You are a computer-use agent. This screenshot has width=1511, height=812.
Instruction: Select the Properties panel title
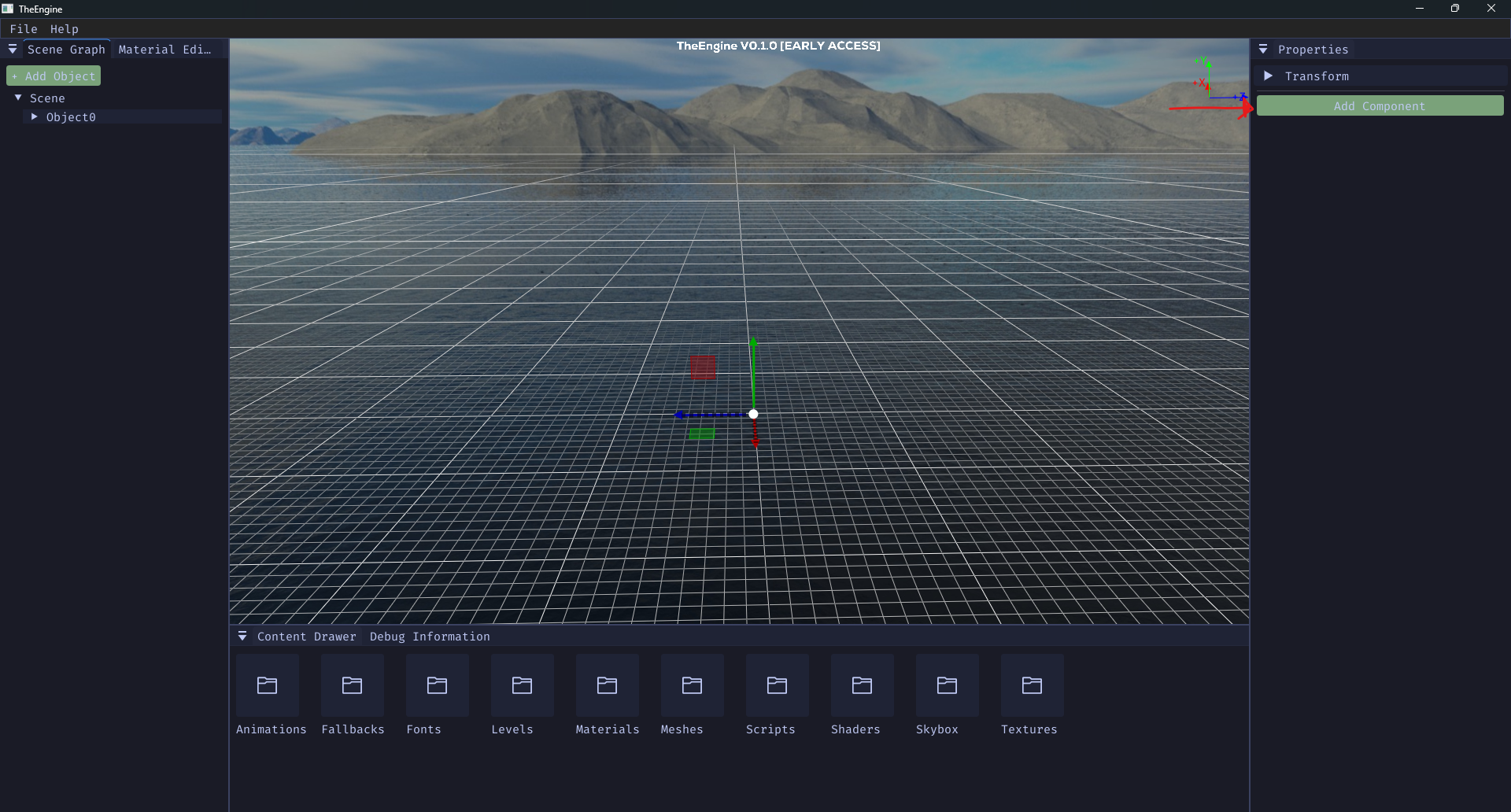click(1313, 50)
